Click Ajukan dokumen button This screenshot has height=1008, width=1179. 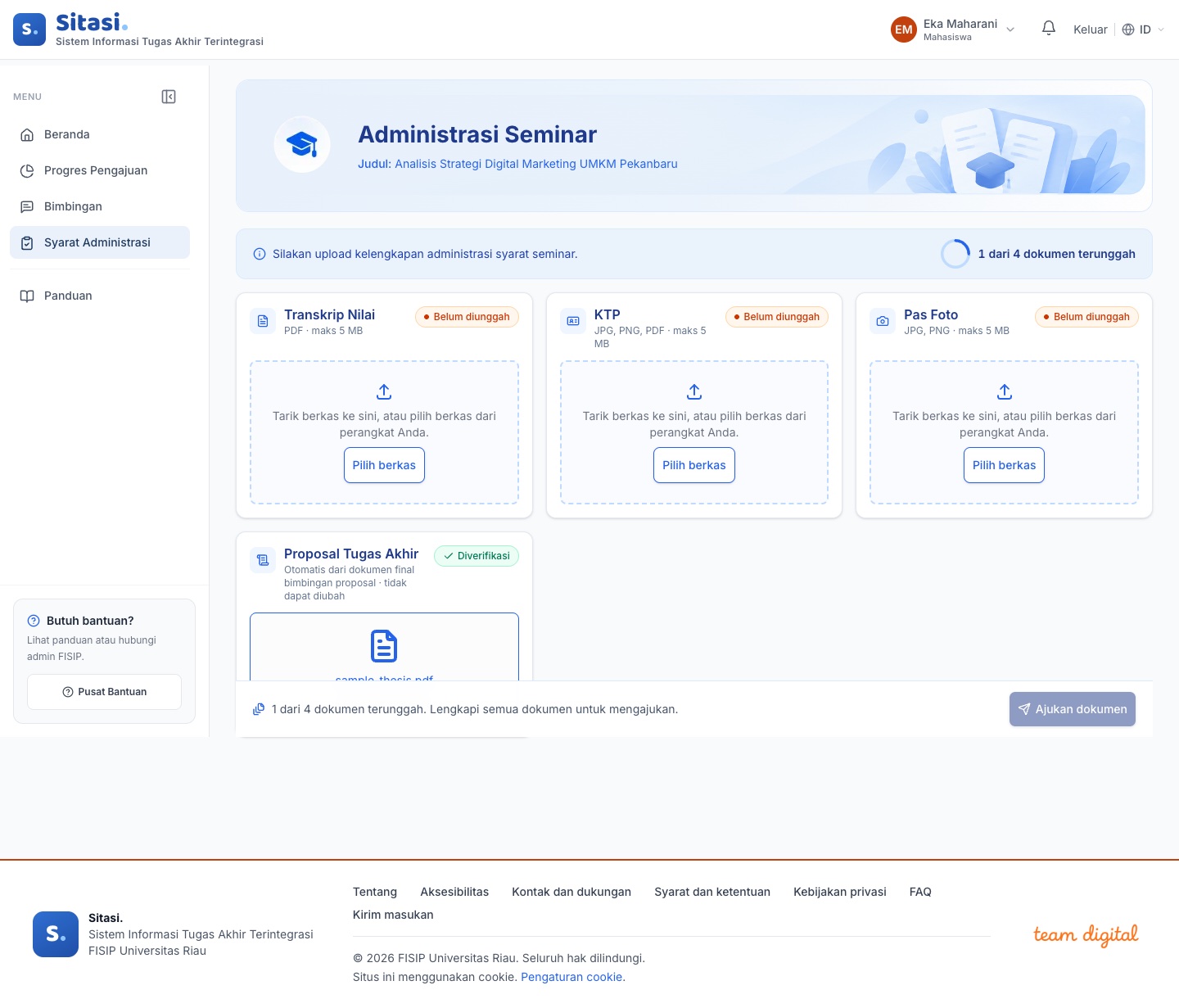(1073, 709)
